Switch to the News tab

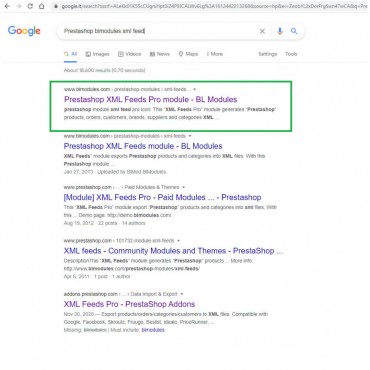[x=159, y=54]
